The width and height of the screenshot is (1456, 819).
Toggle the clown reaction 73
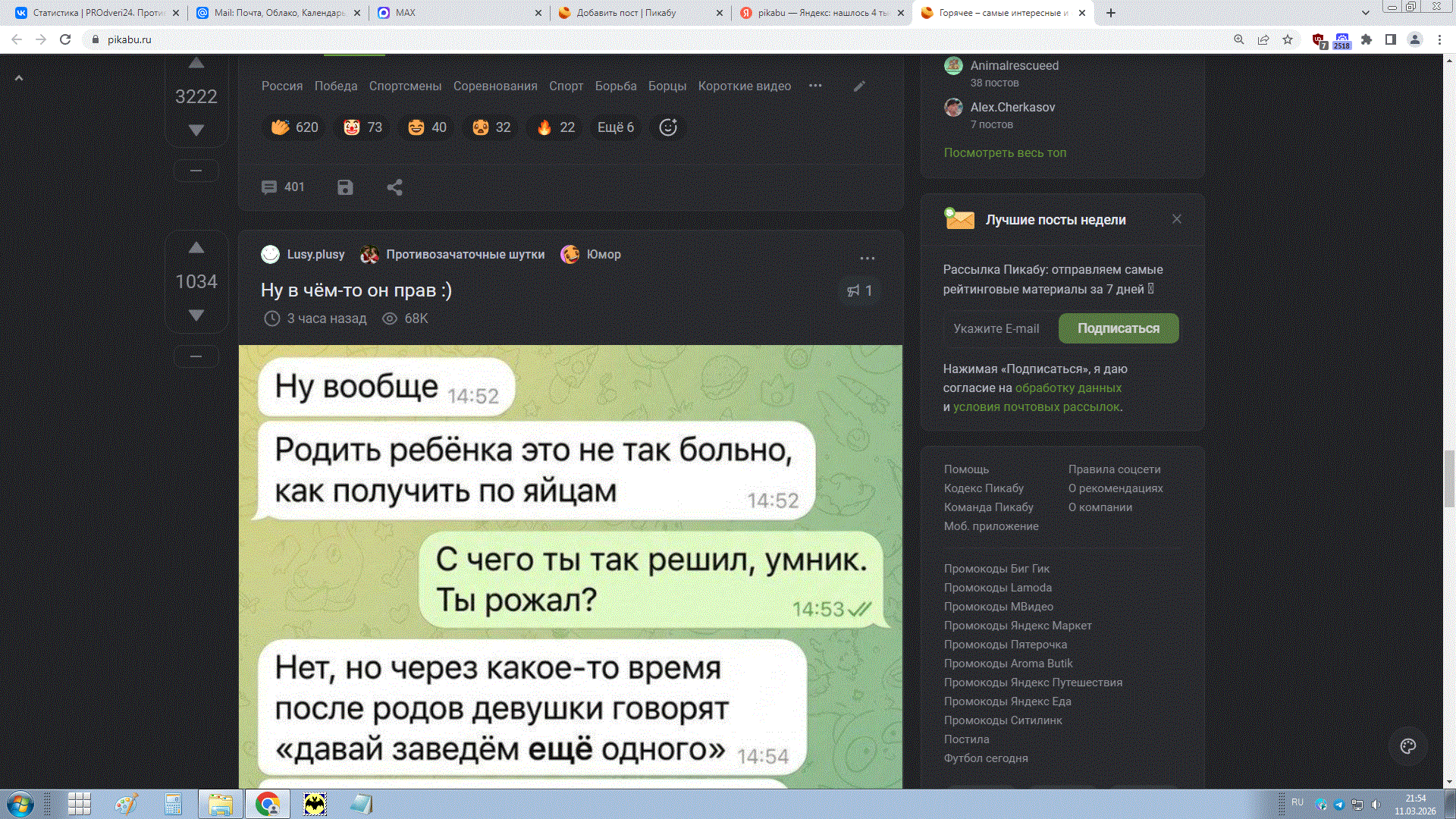coord(362,127)
